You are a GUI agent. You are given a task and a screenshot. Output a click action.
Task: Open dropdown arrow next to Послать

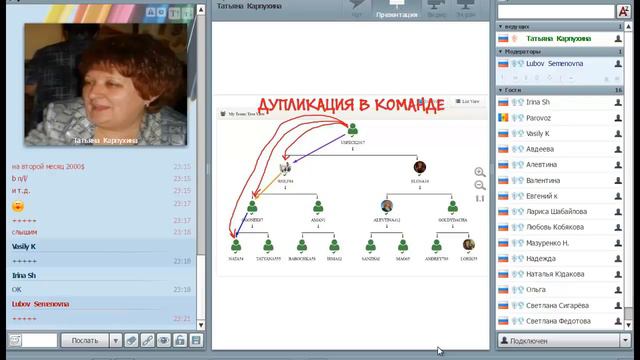click(x=116, y=340)
